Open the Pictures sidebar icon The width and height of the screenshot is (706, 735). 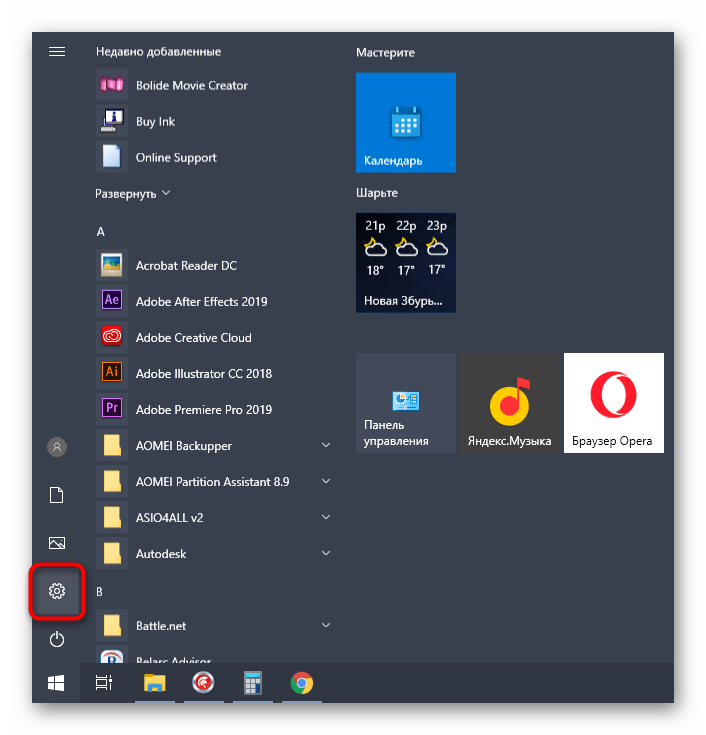click(57, 543)
